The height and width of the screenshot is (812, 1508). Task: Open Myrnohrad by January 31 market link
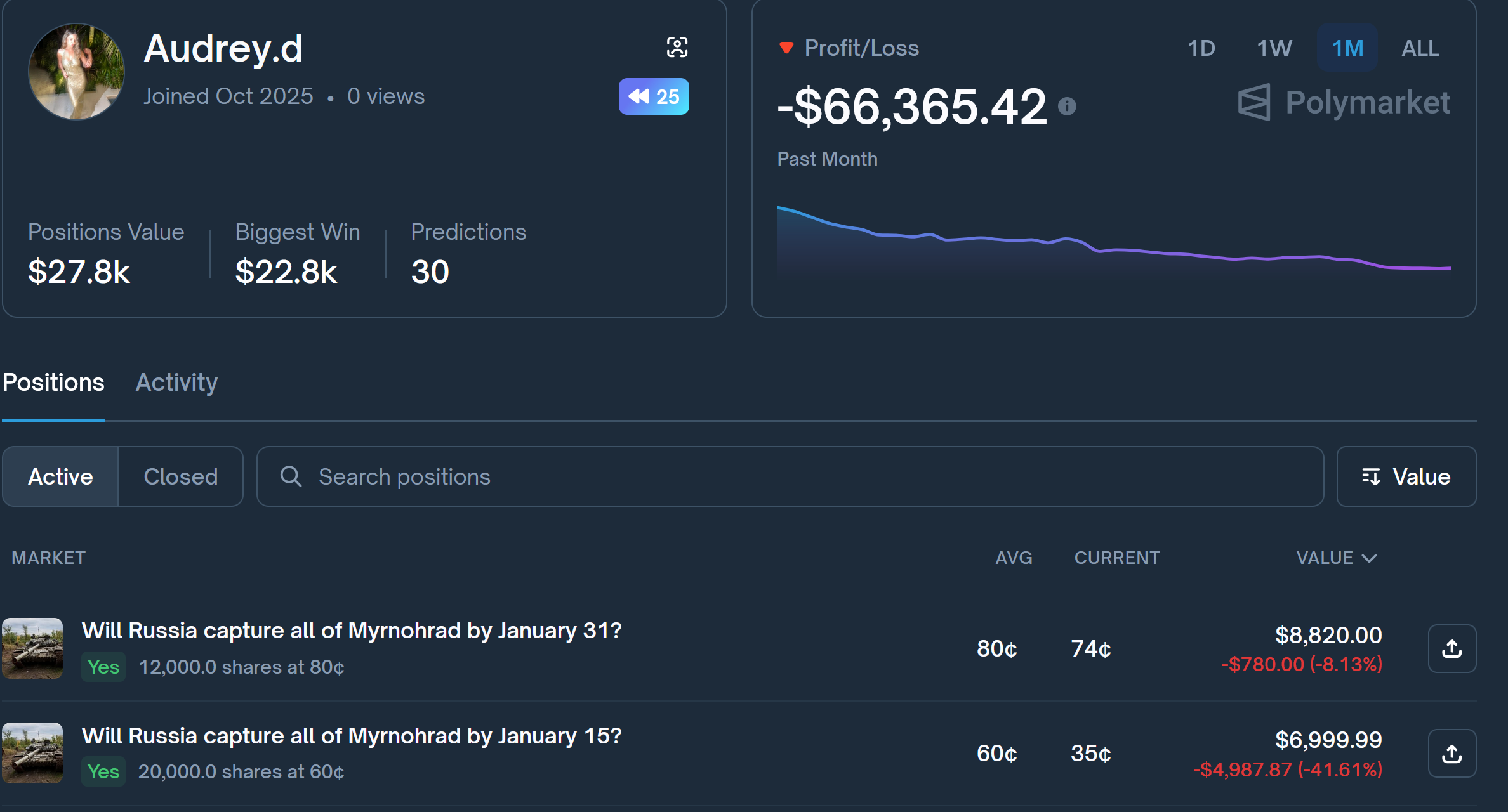pos(352,631)
